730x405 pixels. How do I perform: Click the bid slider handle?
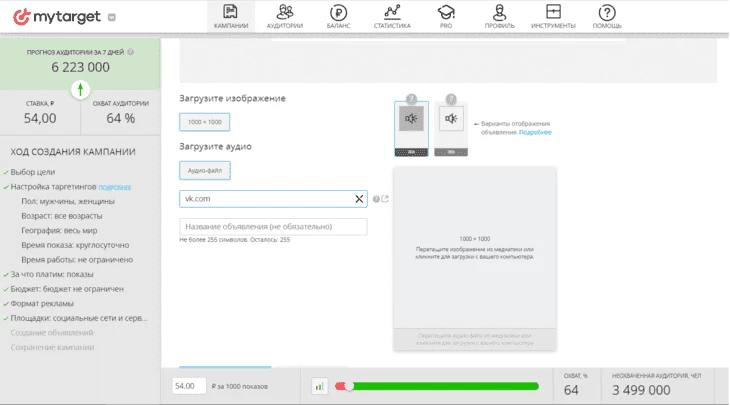(349, 386)
